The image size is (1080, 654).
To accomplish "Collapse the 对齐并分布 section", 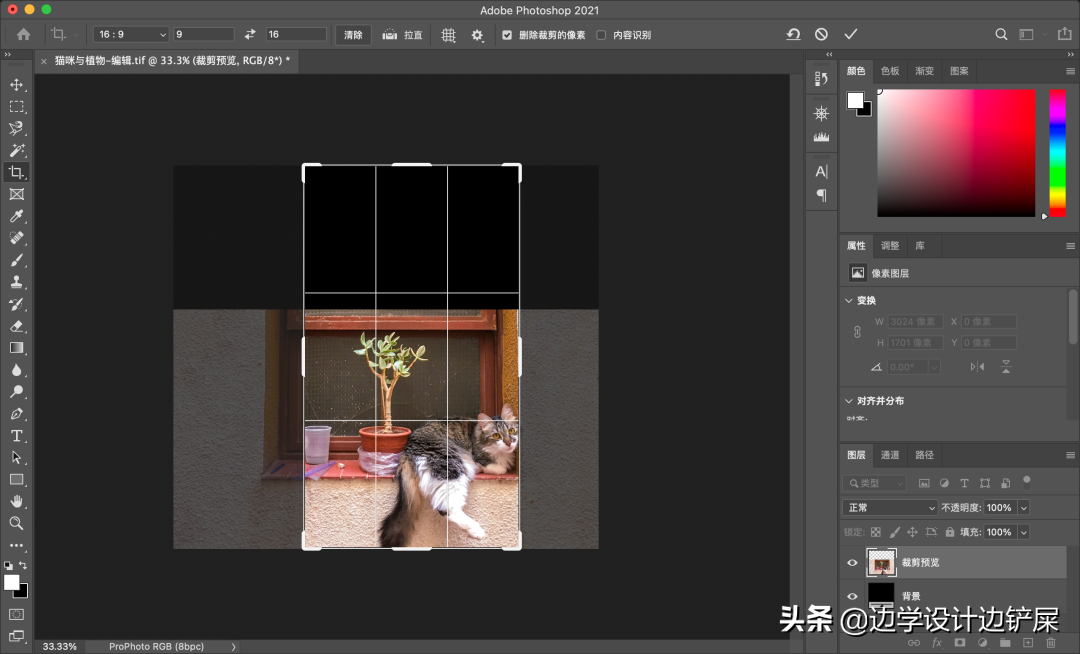I will [849, 401].
